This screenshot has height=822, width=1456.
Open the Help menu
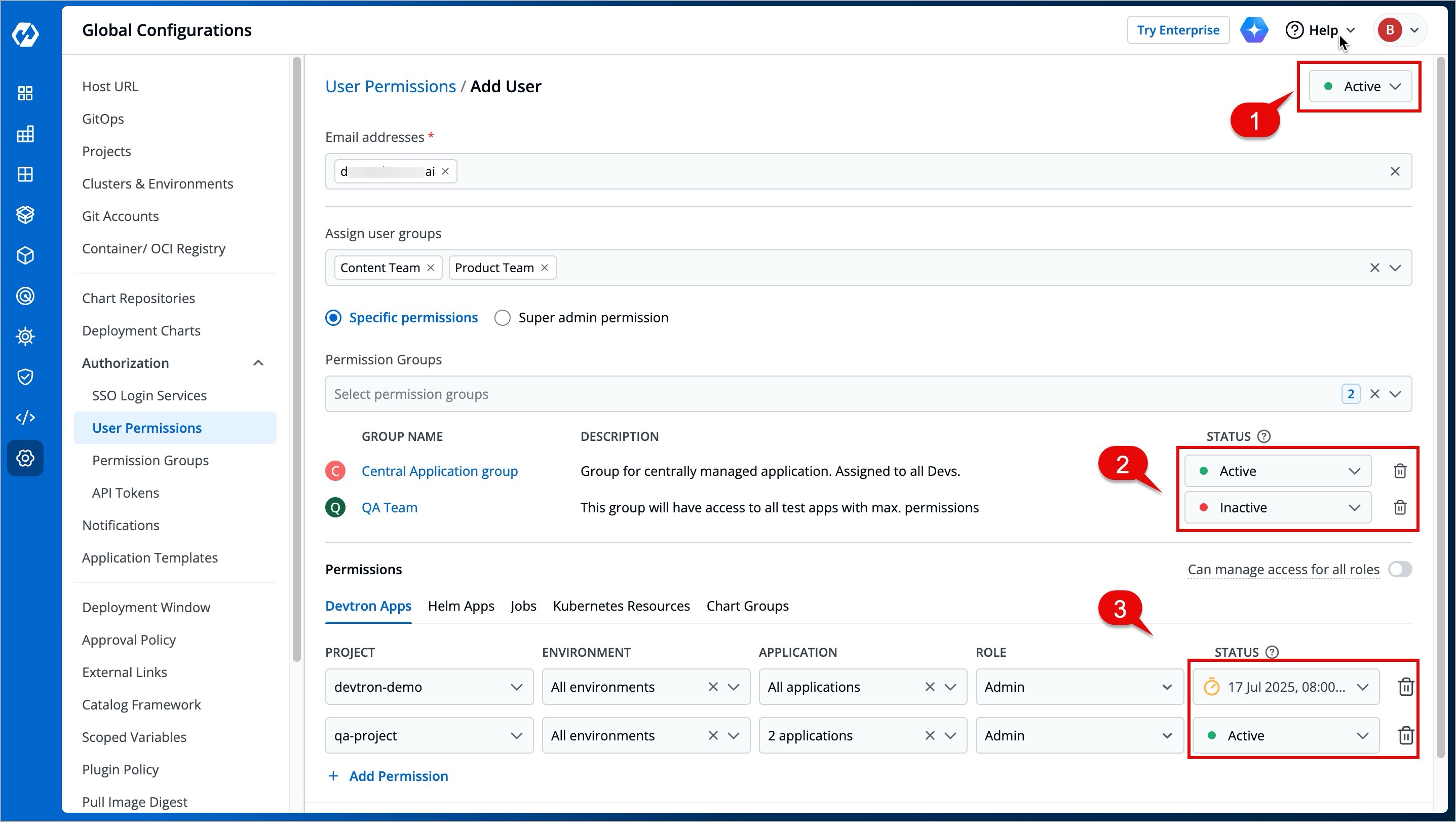(1320, 30)
